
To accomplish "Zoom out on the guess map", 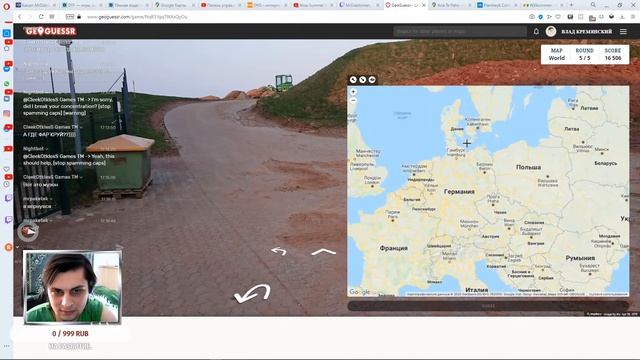I will point(353,100).
